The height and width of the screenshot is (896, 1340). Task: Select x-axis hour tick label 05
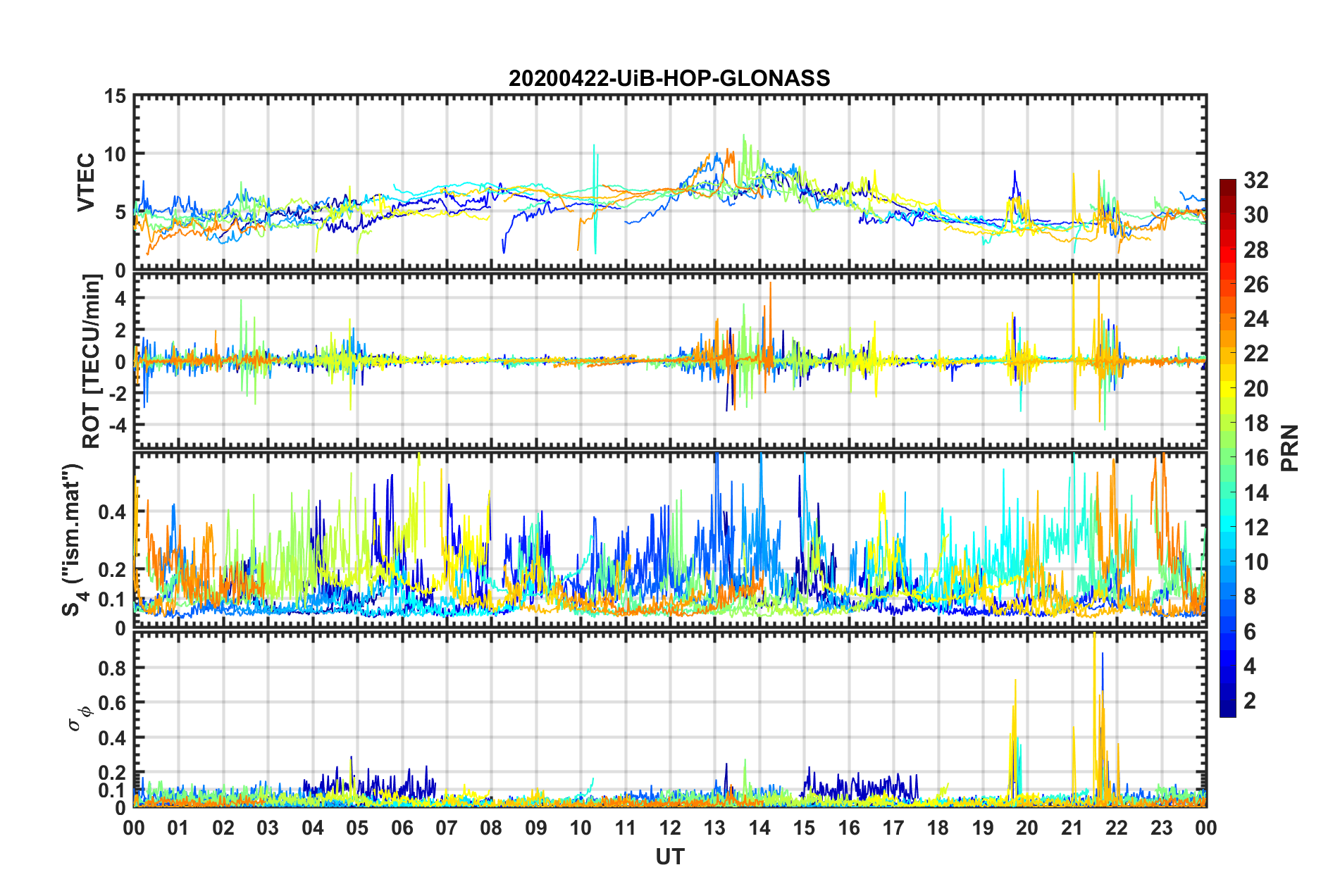pos(357,828)
